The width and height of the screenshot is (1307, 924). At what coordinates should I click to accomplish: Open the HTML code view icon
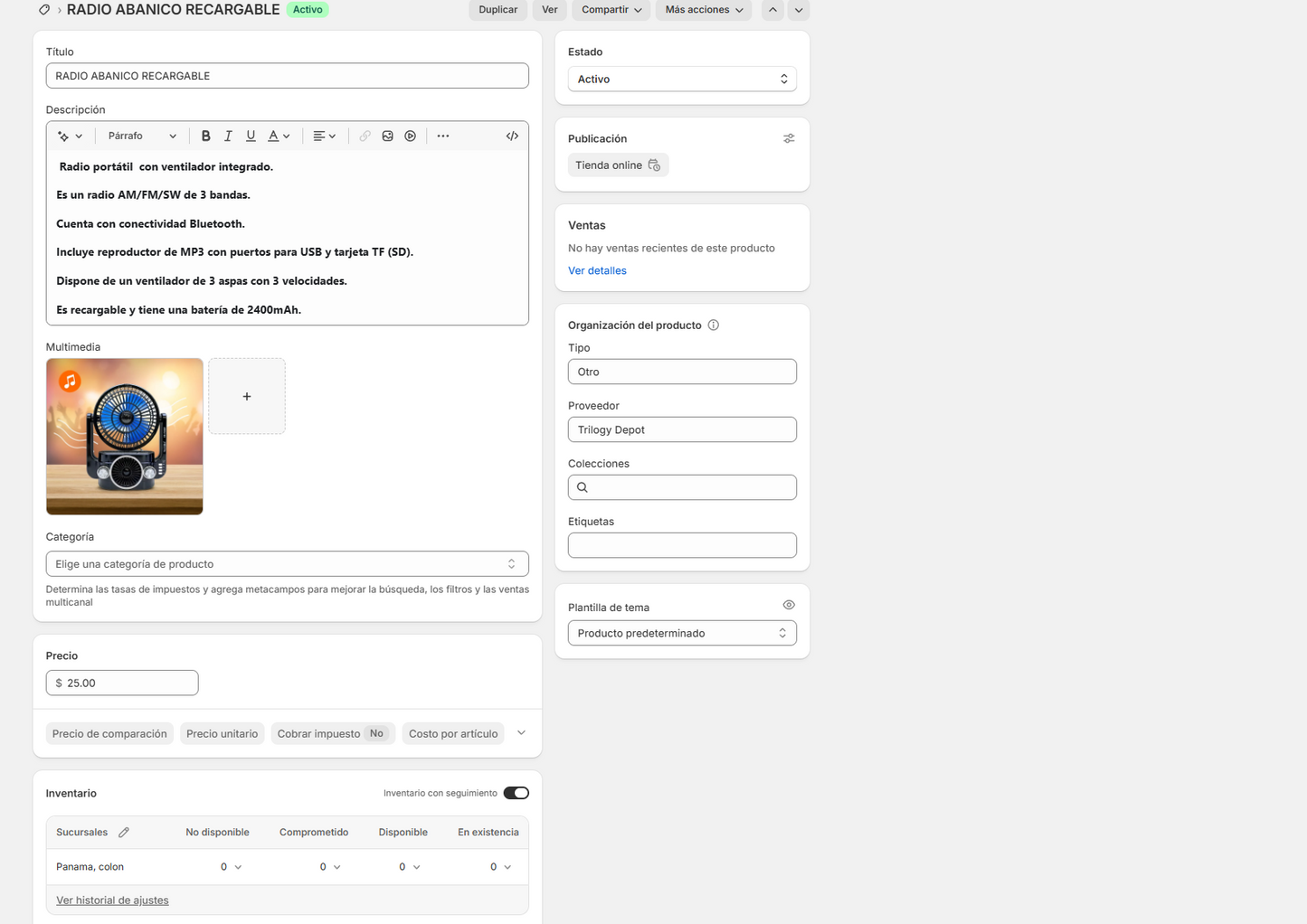512,136
